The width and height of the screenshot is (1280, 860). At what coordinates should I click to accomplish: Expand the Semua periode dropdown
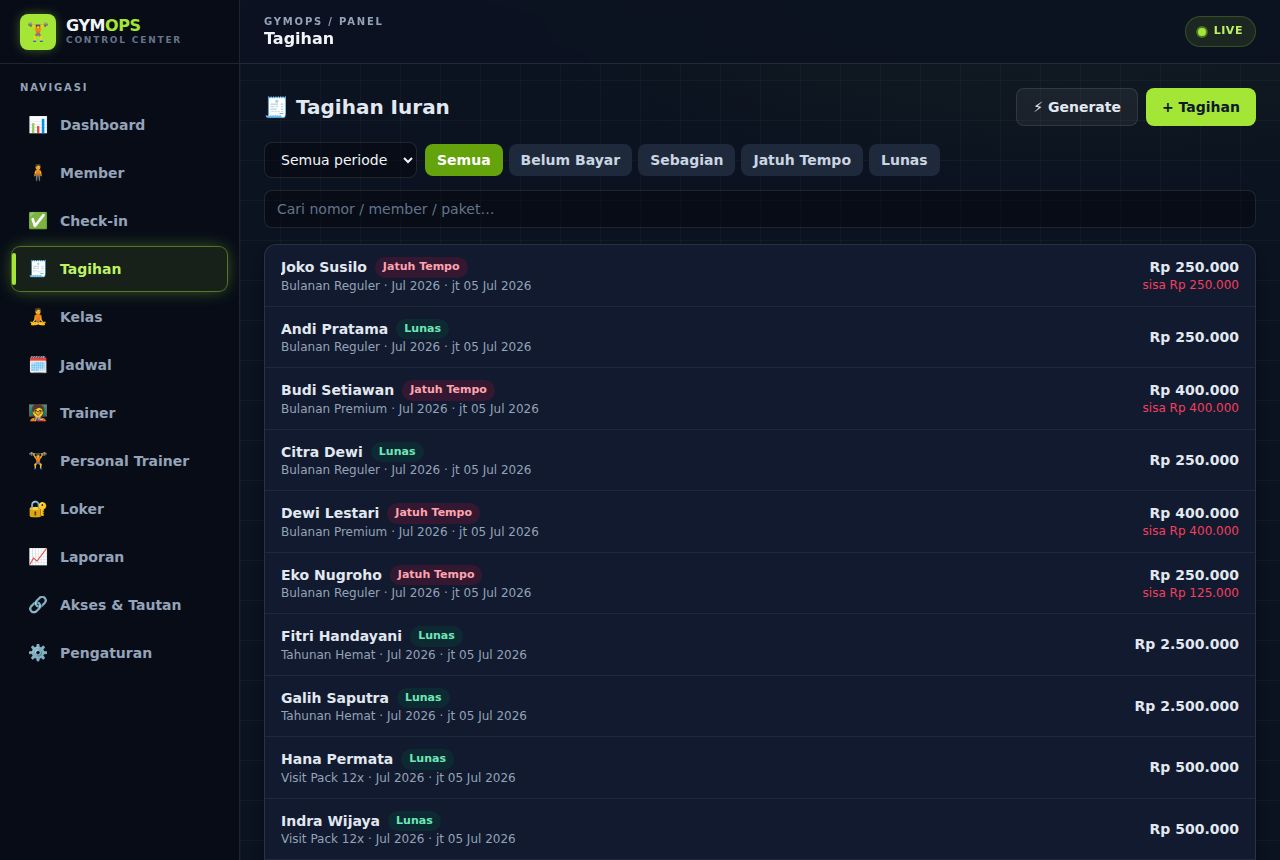pos(340,160)
